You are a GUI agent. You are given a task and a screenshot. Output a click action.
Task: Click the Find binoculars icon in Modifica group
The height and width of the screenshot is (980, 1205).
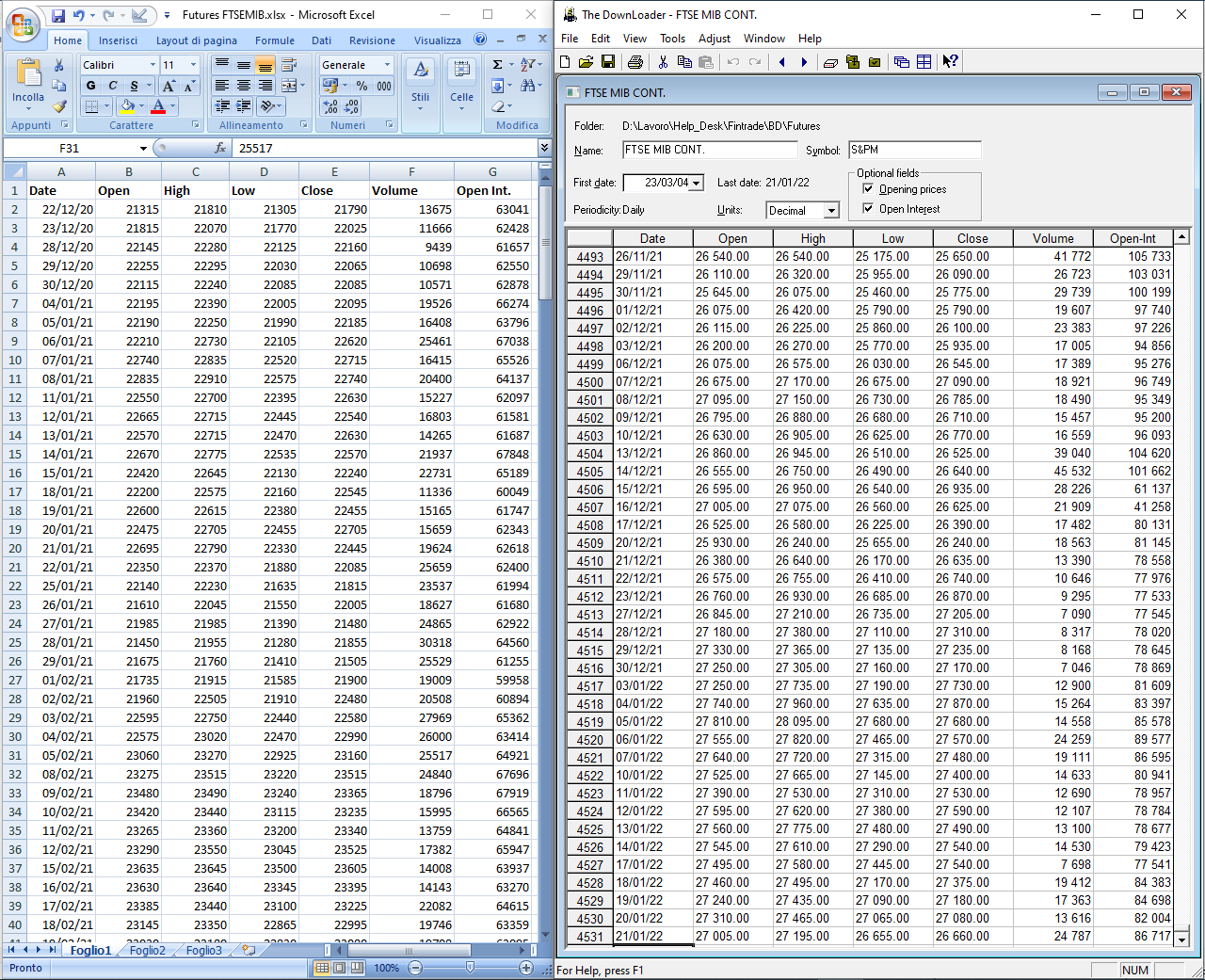click(527, 86)
